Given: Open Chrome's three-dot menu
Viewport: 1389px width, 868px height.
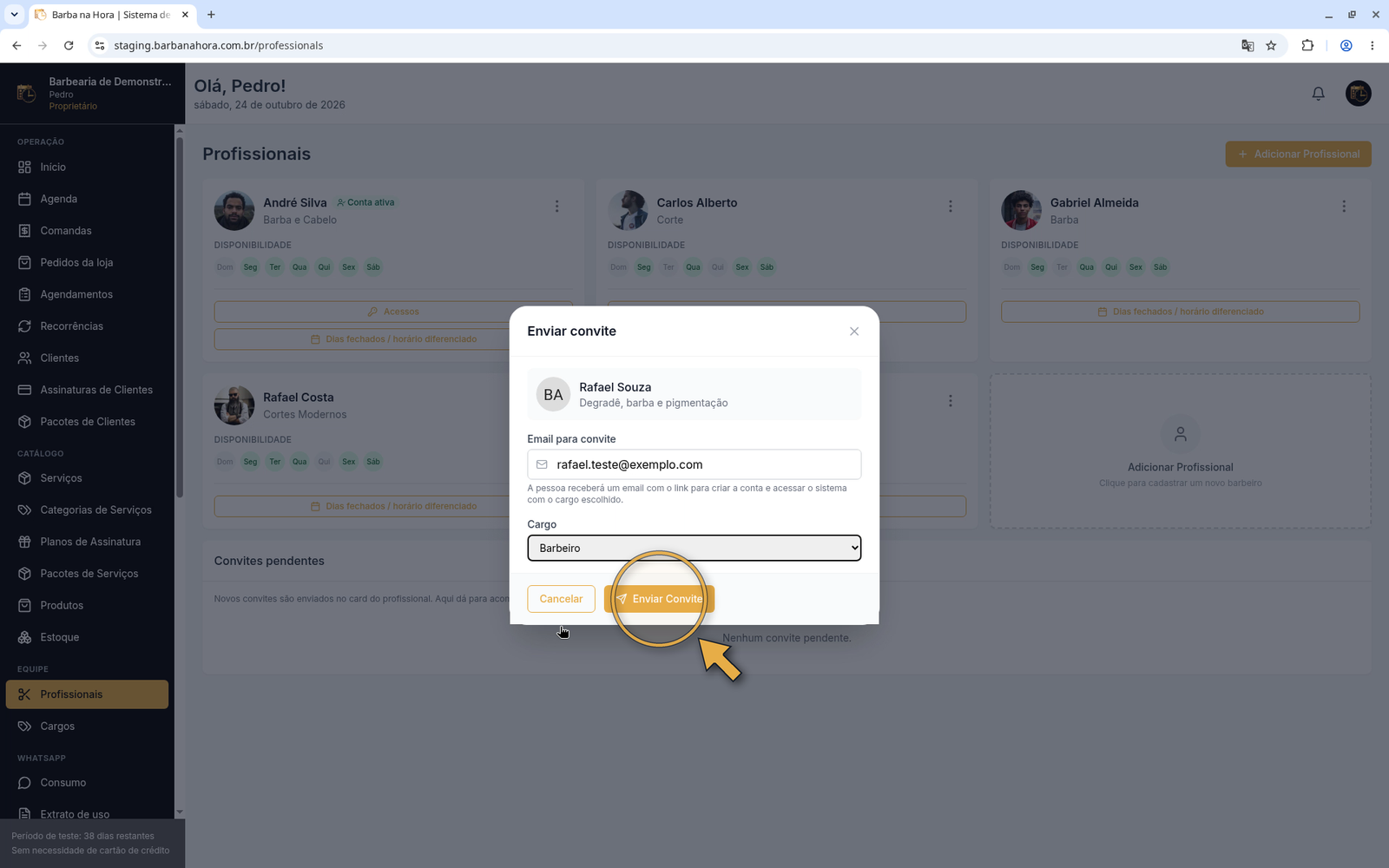Looking at the screenshot, I should (x=1372, y=45).
